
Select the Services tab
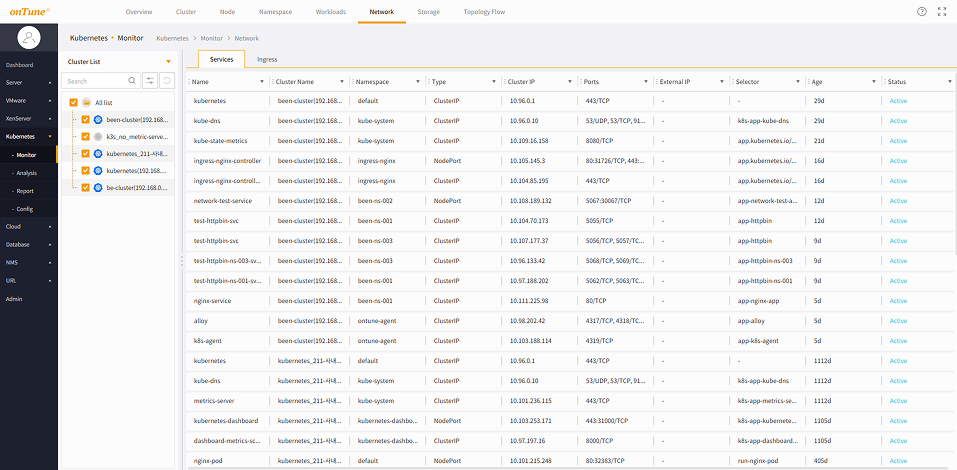click(222, 59)
